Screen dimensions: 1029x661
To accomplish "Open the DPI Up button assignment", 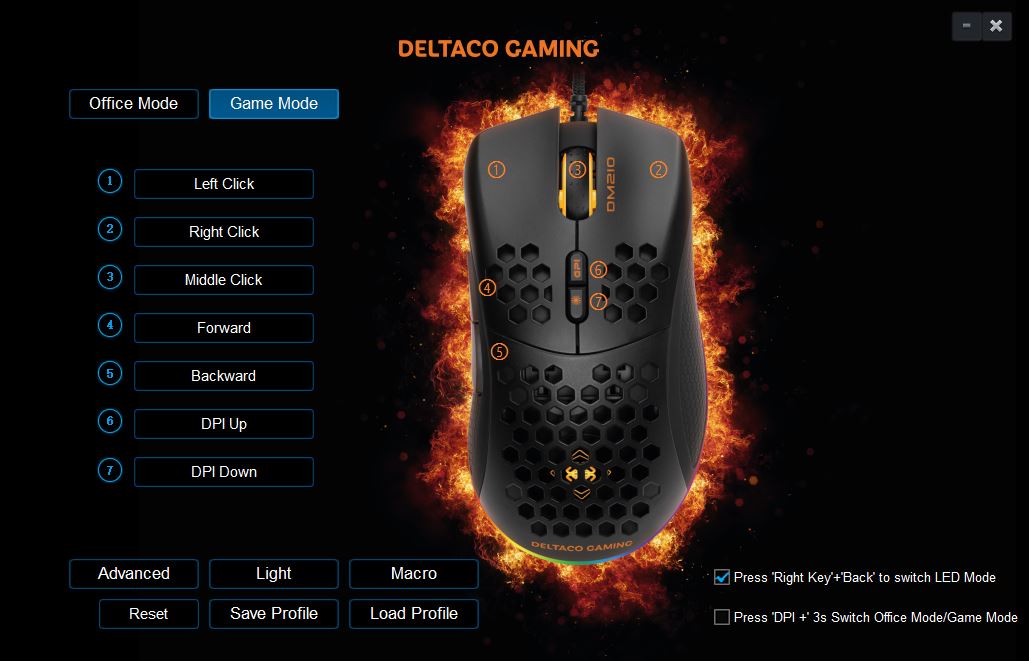I will coord(224,424).
